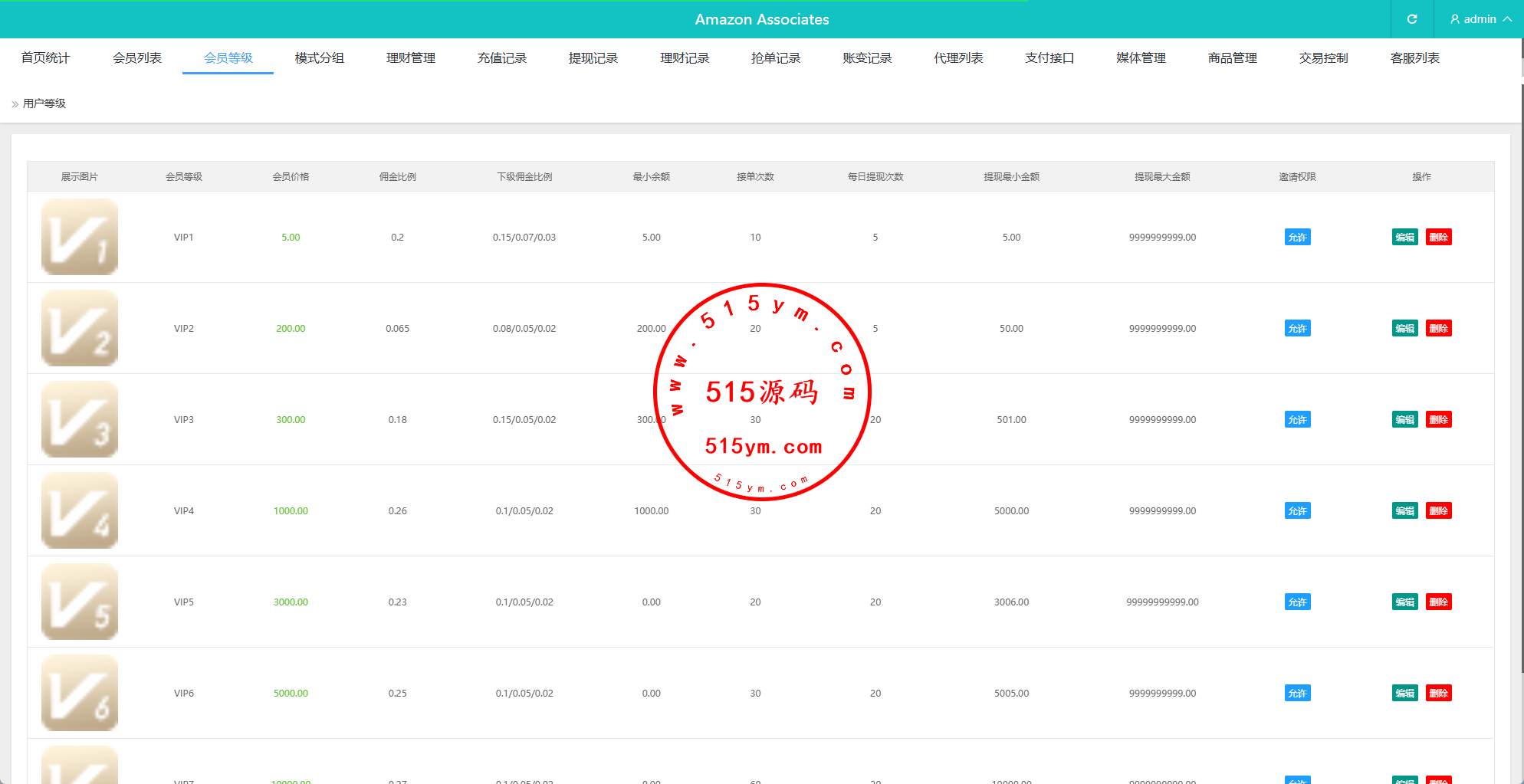The height and width of the screenshot is (784, 1524).
Task: Switch to the 会员列表 tab
Action: pyautogui.click(x=136, y=58)
